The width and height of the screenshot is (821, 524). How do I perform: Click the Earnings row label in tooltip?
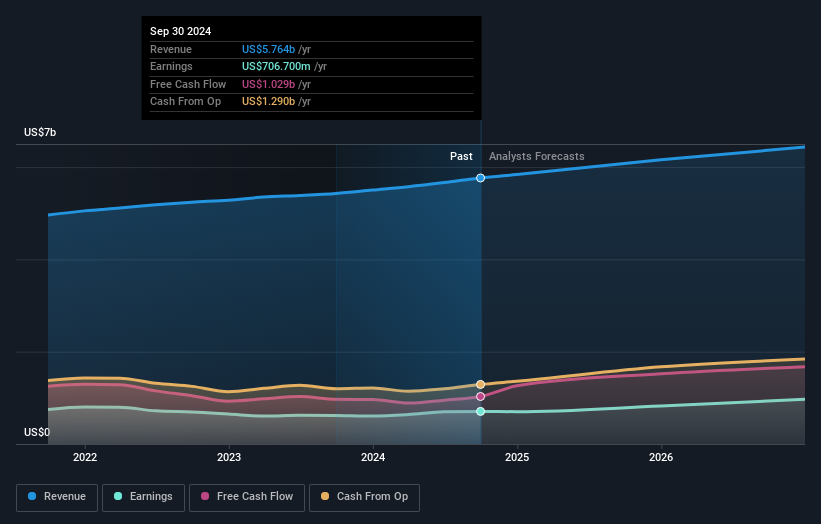pyautogui.click(x=171, y=66)
